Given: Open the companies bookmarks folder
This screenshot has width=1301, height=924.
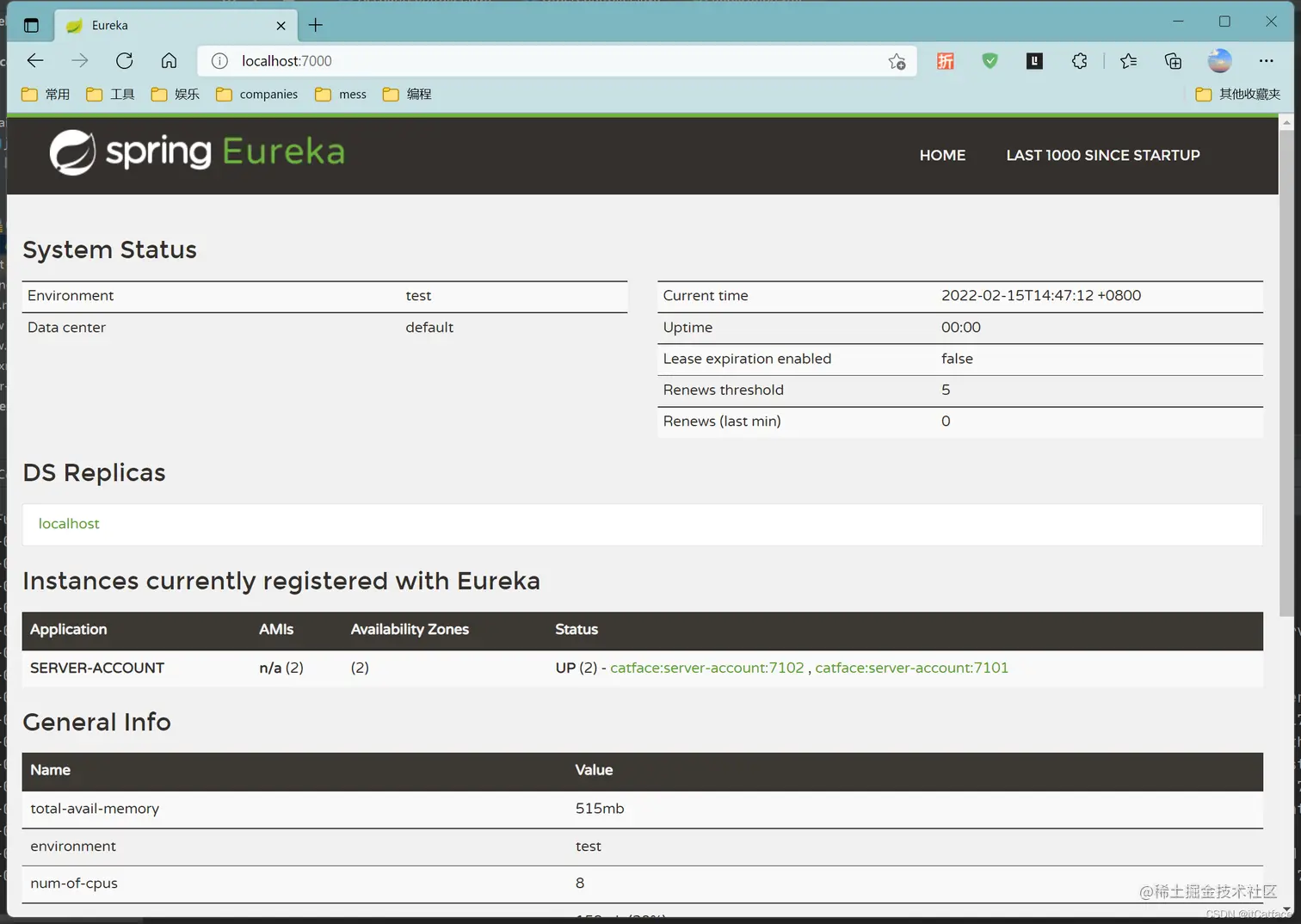Looking at the screenshot, I should 257,94.
